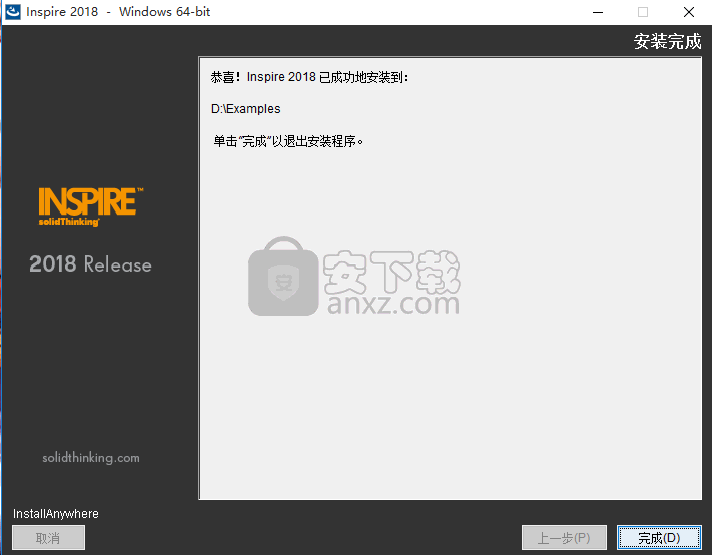Click the 2018 Release text
Image resolution: width=712 pixels, height=555 pixels.
90,264
